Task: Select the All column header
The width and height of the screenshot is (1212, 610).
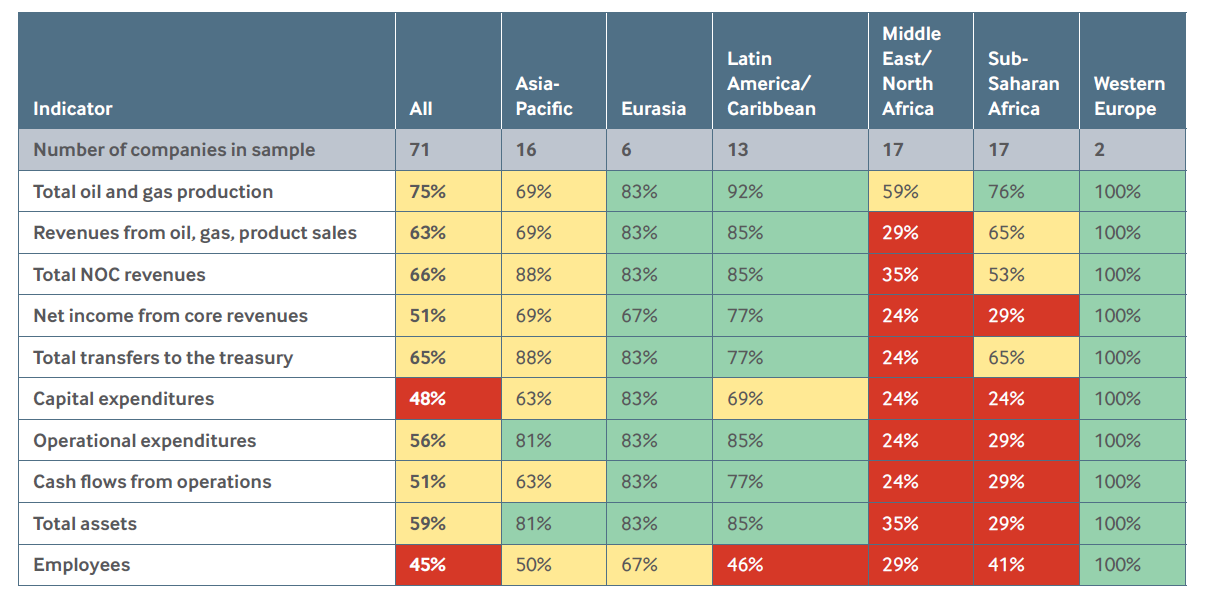Action: [421, 109]
